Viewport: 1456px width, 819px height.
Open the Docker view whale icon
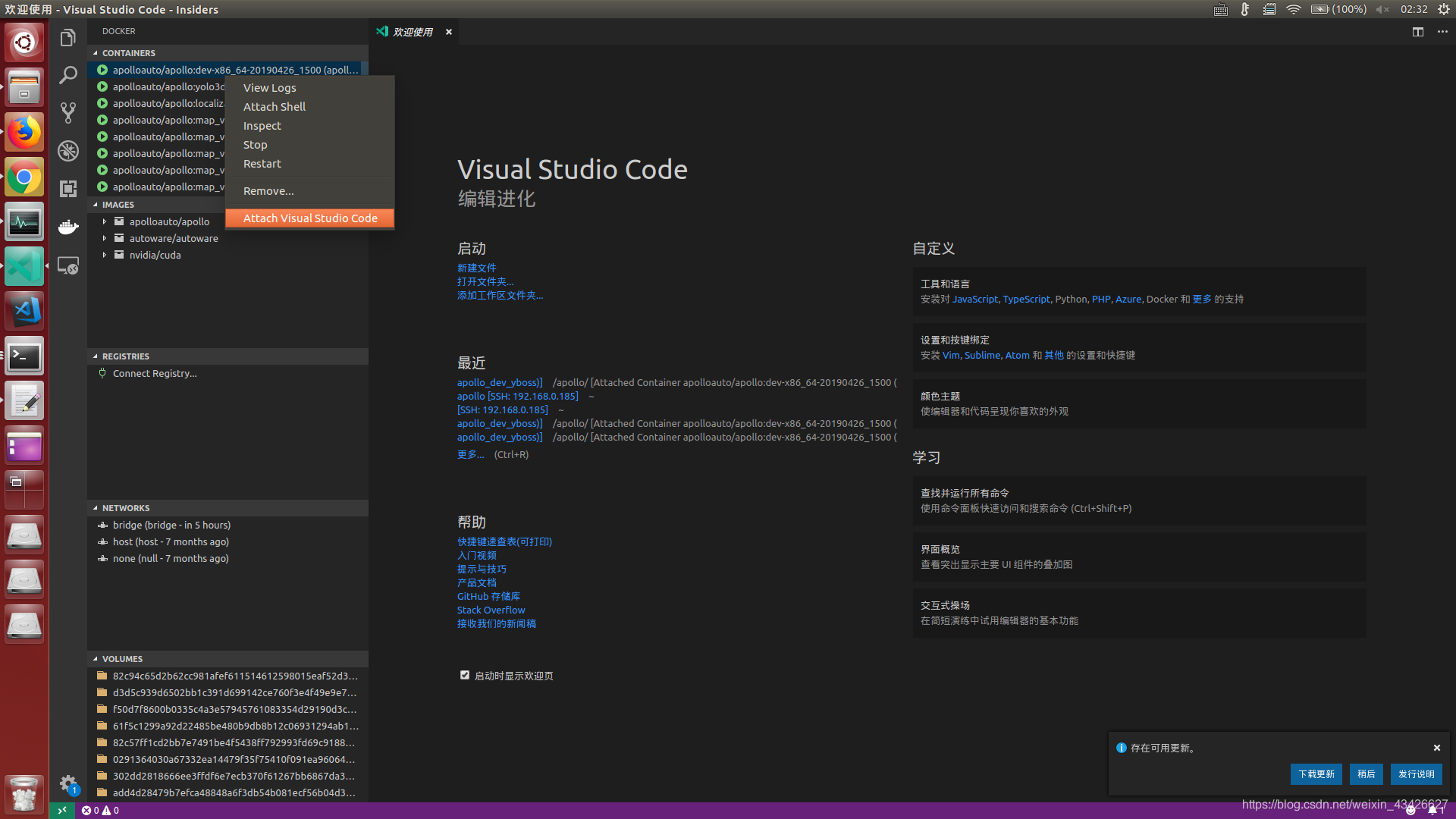click(68, 227)
